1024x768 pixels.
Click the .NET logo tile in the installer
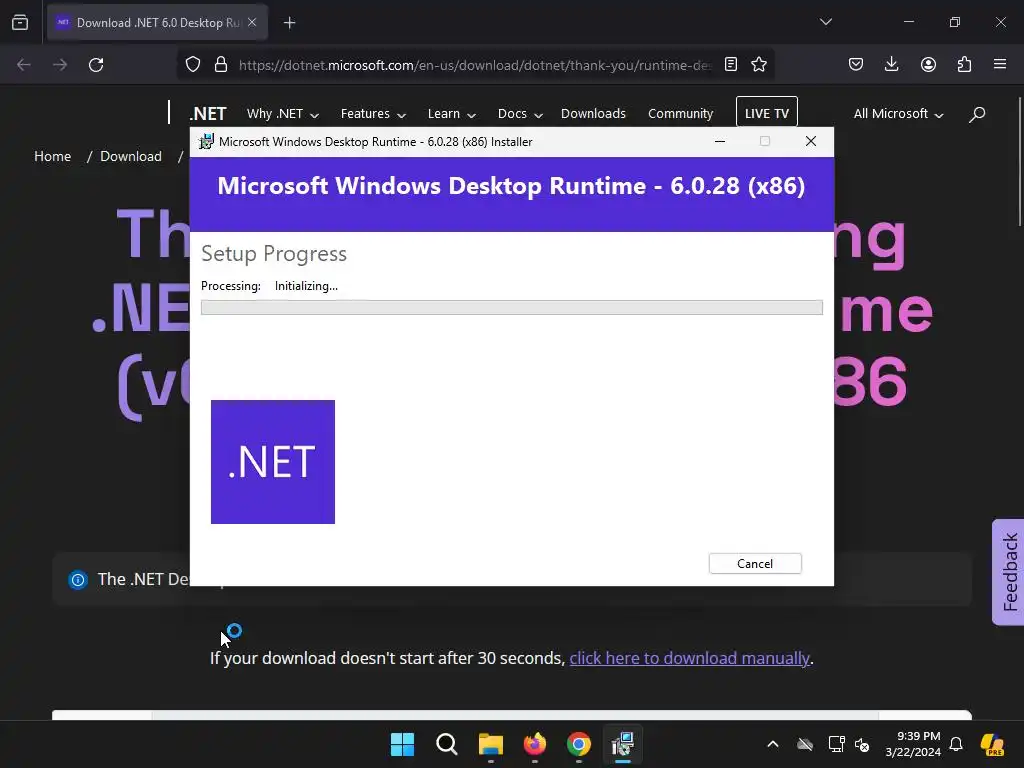tap(273, 462)
